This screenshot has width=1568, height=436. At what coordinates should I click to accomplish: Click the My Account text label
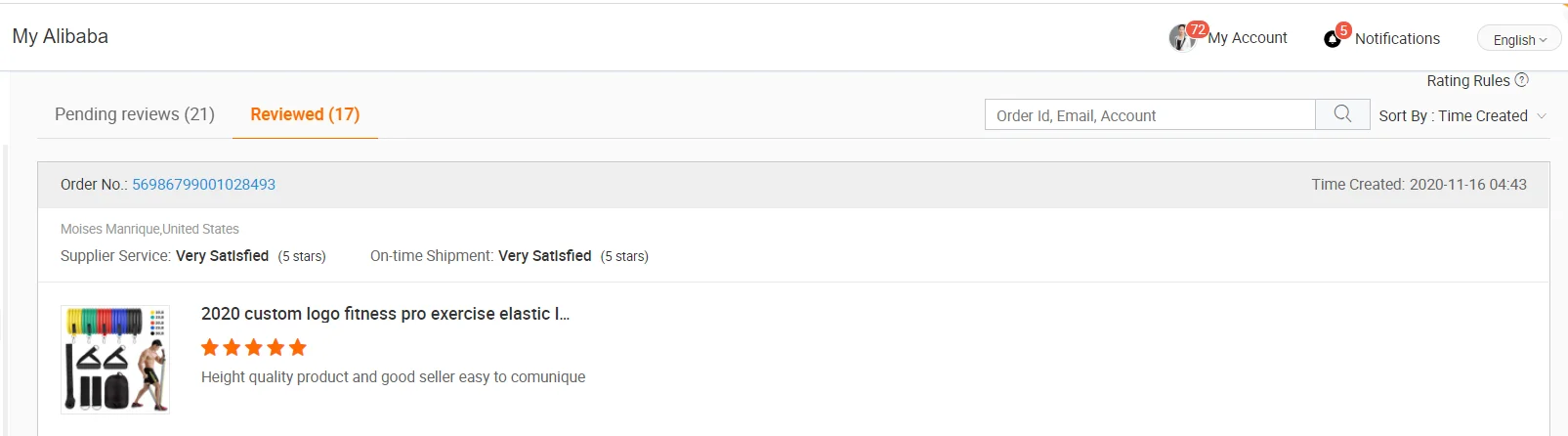tap(1248, 38)
